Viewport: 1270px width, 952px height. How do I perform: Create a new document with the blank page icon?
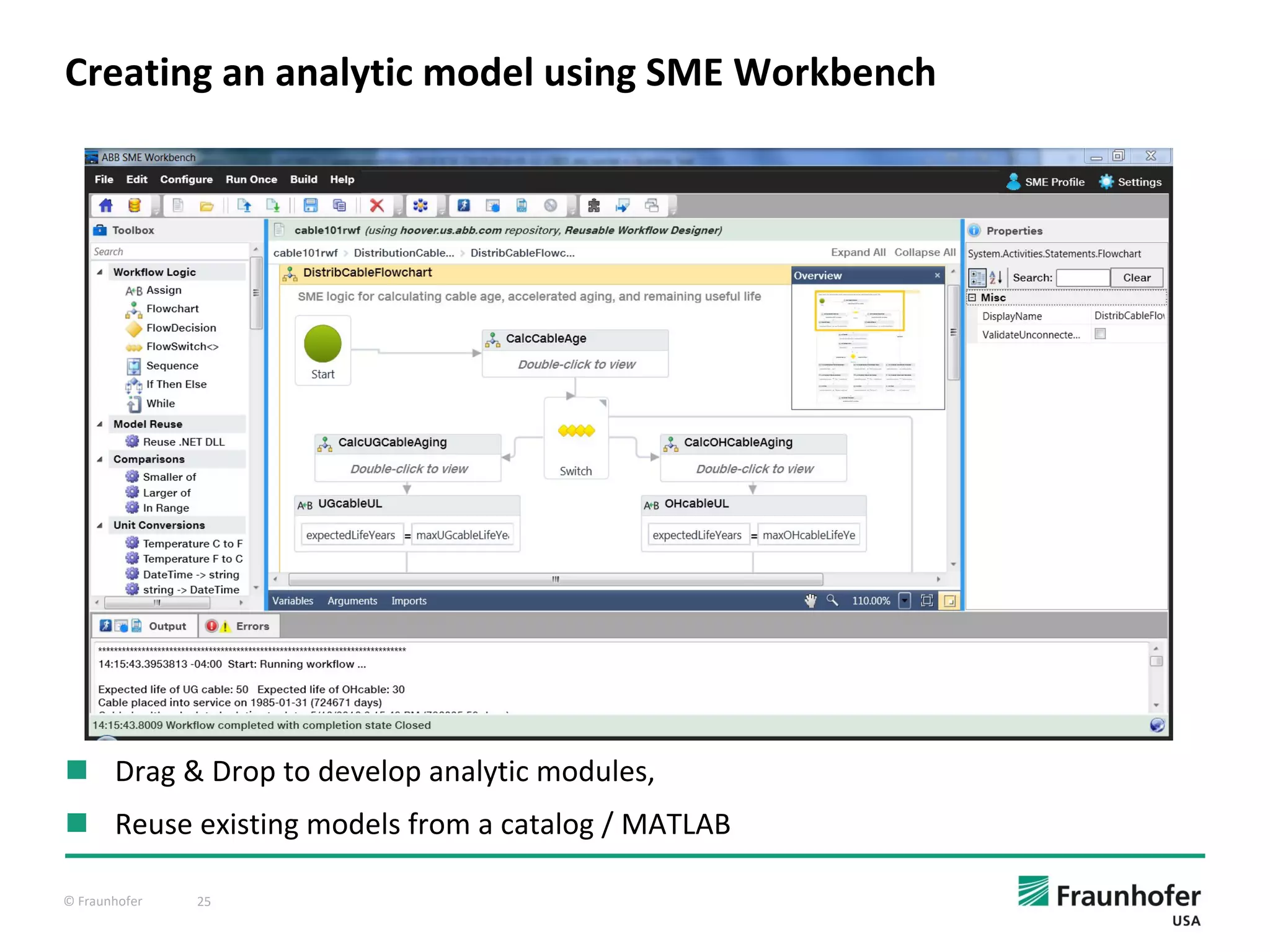click(x=178, y=206)
